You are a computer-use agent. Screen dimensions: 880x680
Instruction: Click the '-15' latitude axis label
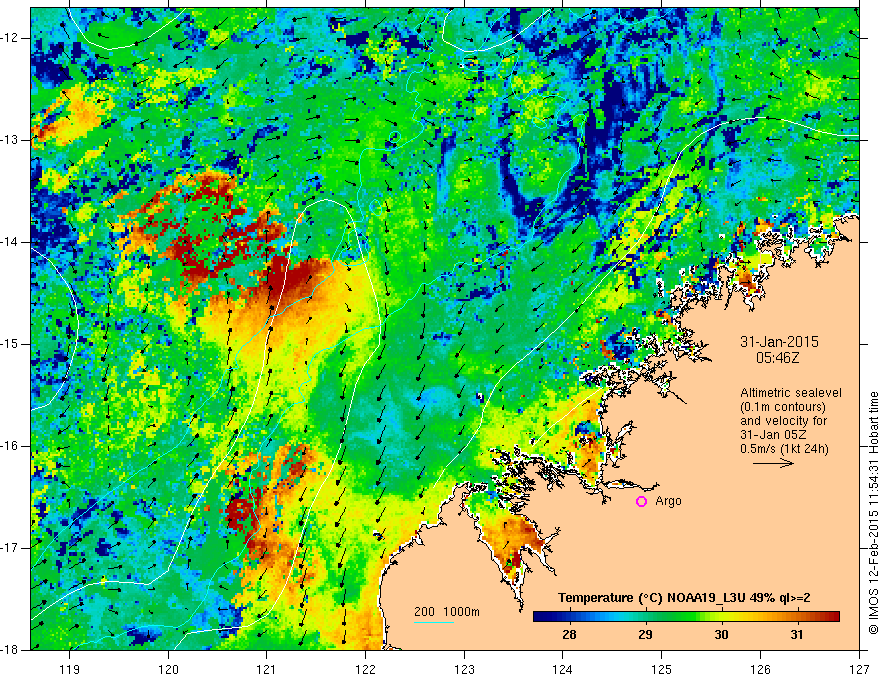11,344
